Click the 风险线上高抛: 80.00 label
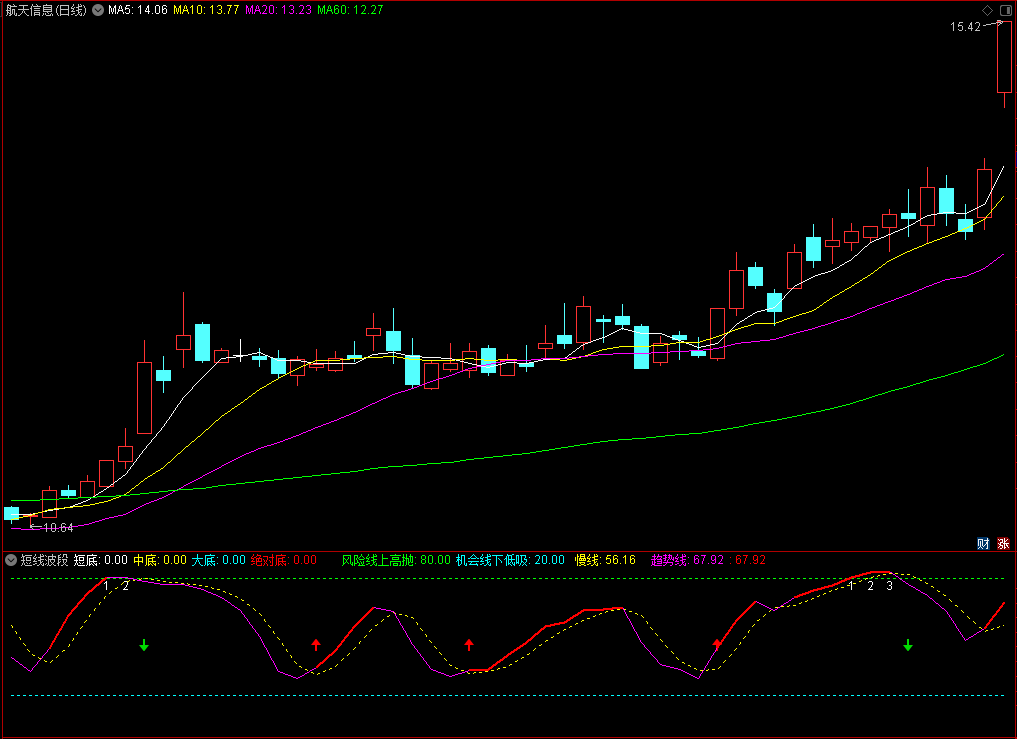1017x739 pixels. tap(396, 560)
